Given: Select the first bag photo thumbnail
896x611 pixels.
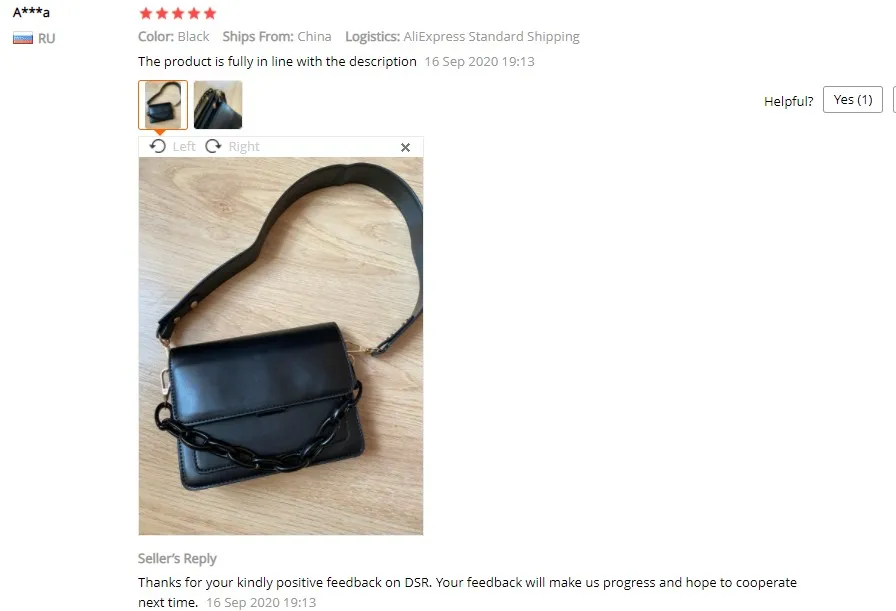Looking at the screenshot, I should (163, 105).
